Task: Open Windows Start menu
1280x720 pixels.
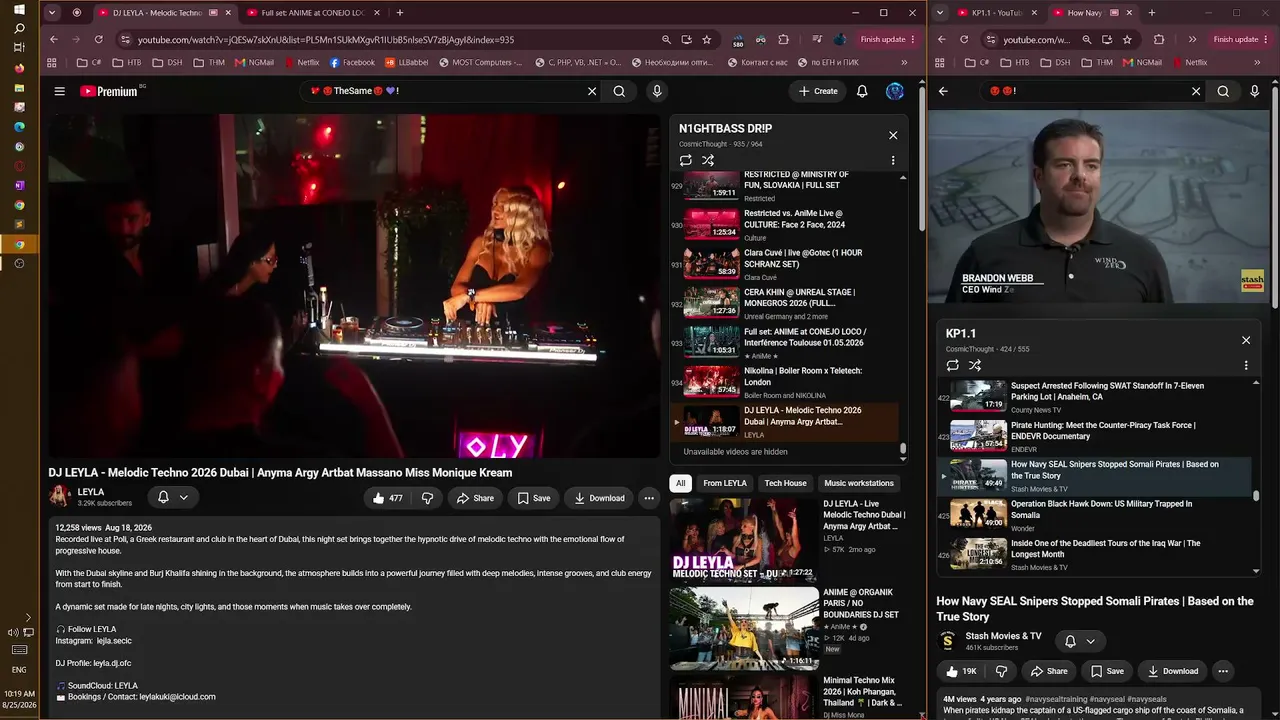Action: pyautogui.click(x=19, y=9)
